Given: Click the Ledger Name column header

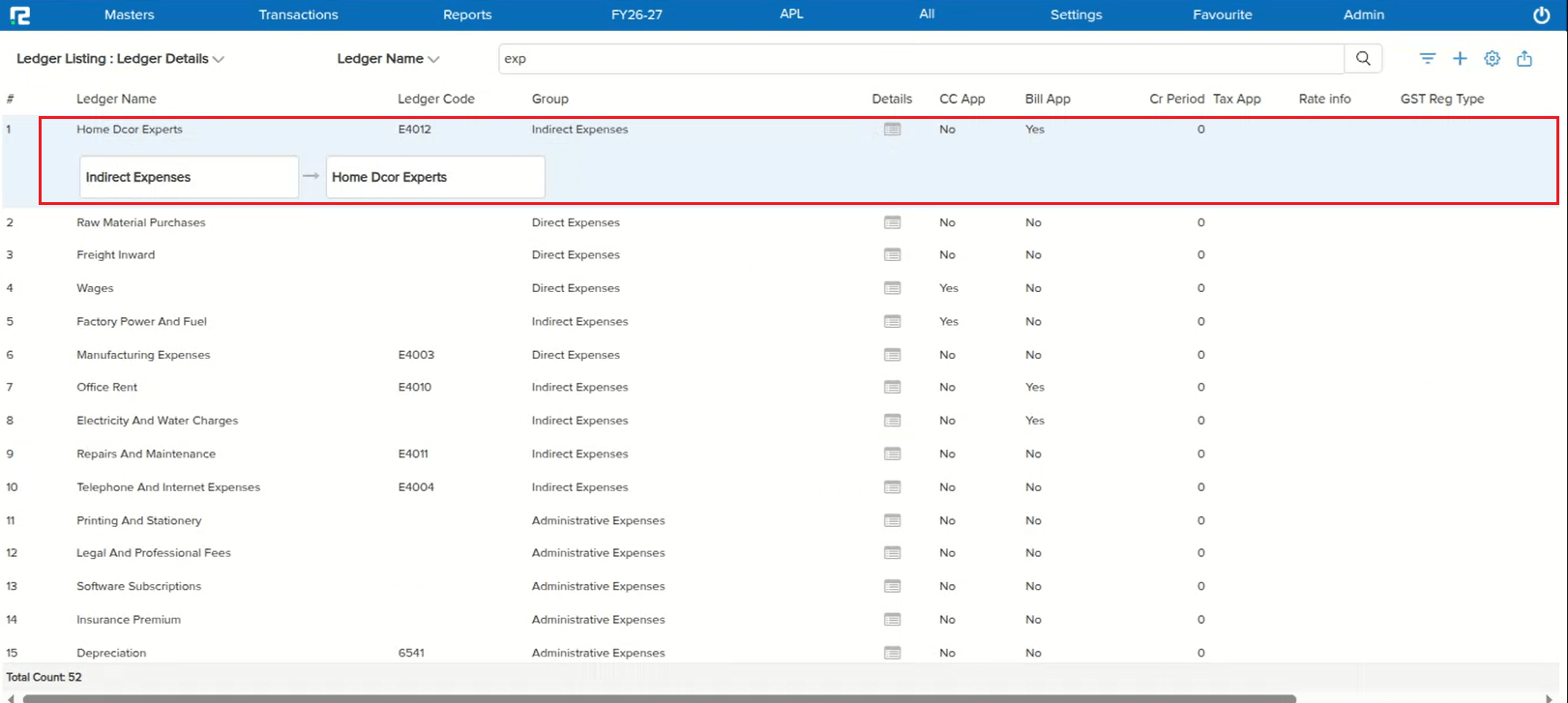Looking at the screenshot, I should pyautogui.click(x=116, y=99).
